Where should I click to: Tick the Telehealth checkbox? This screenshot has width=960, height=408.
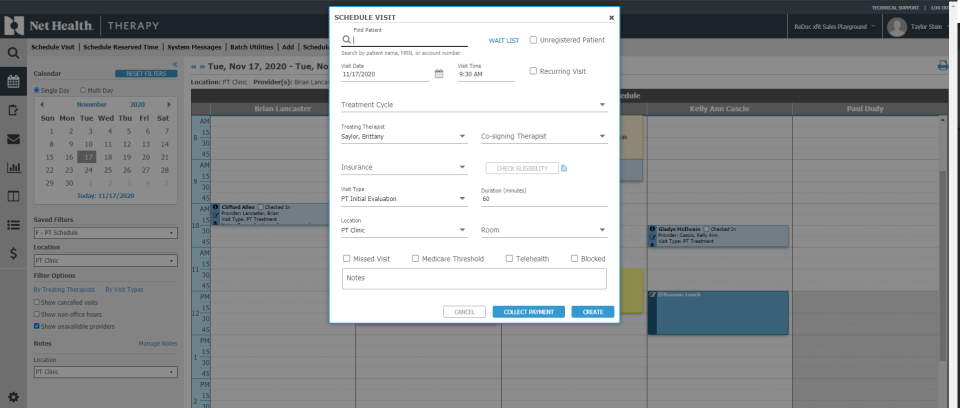(510, 259)
